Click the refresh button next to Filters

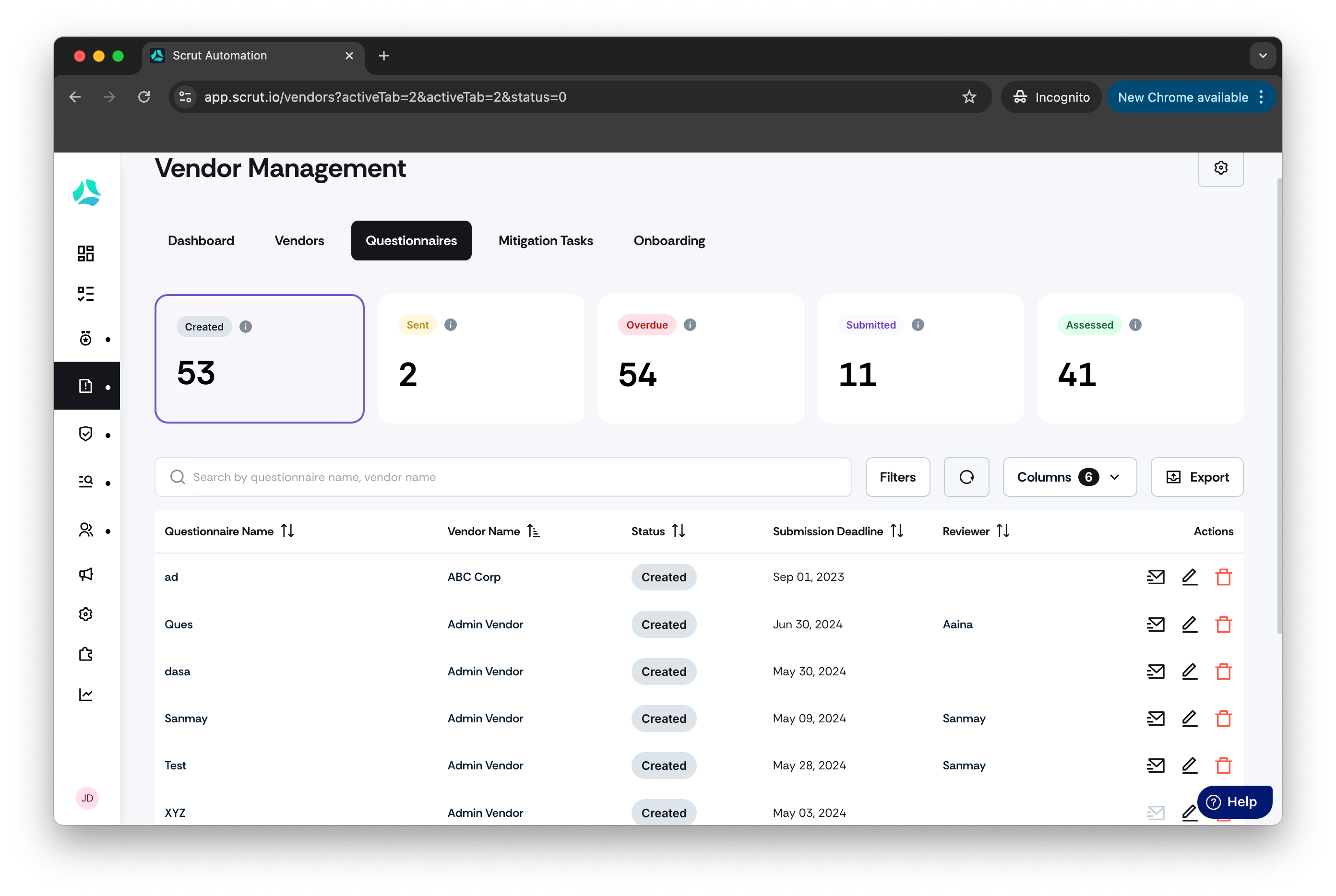click(966, 477)
